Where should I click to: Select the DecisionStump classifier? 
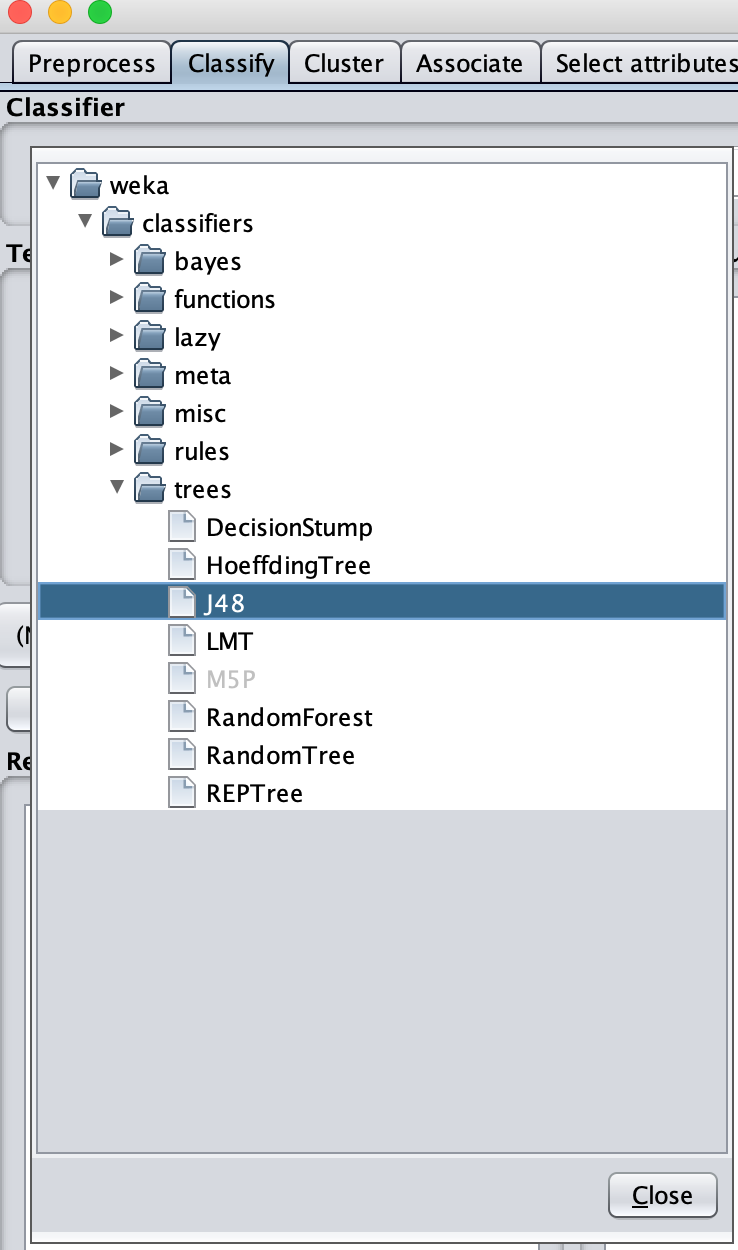click(x=289, y=528)
